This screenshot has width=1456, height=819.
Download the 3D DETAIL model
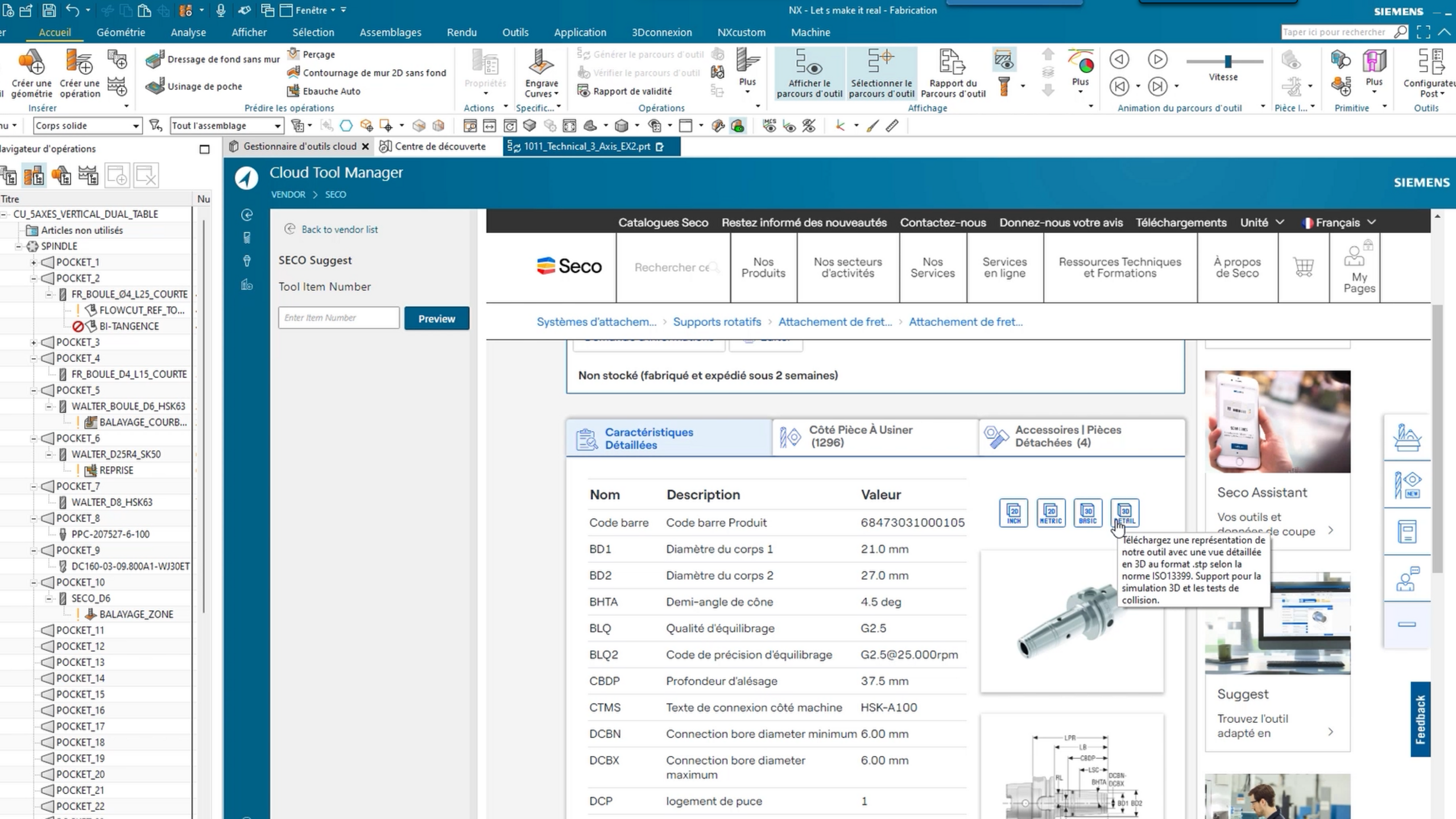[x=1124, y=513]
